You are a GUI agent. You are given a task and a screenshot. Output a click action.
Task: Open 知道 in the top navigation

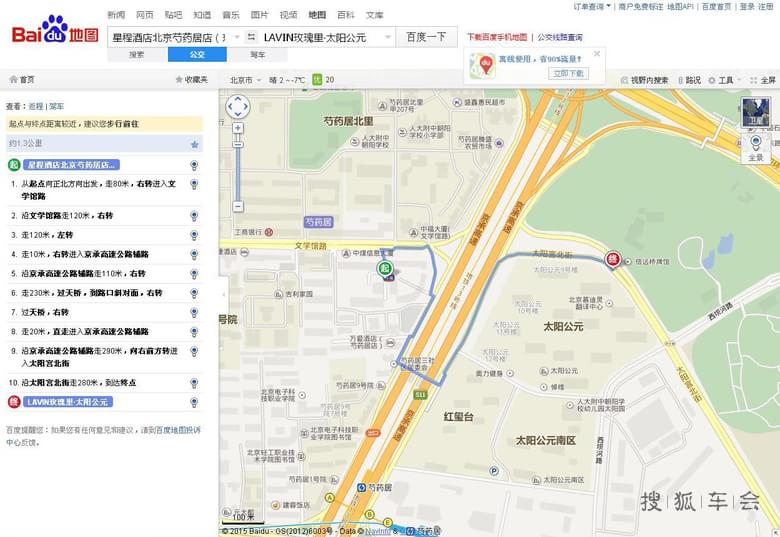(202, 15)
